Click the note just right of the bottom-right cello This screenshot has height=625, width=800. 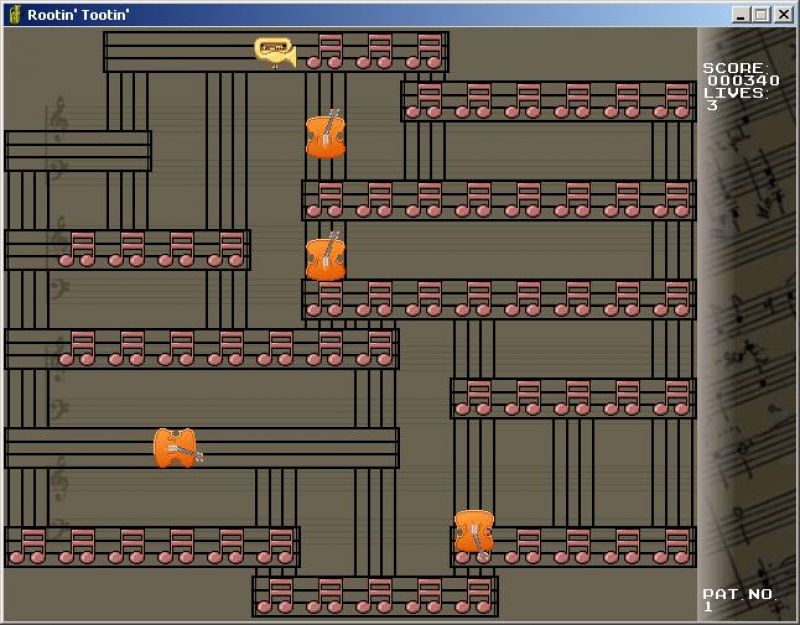[x=522, y=546]
